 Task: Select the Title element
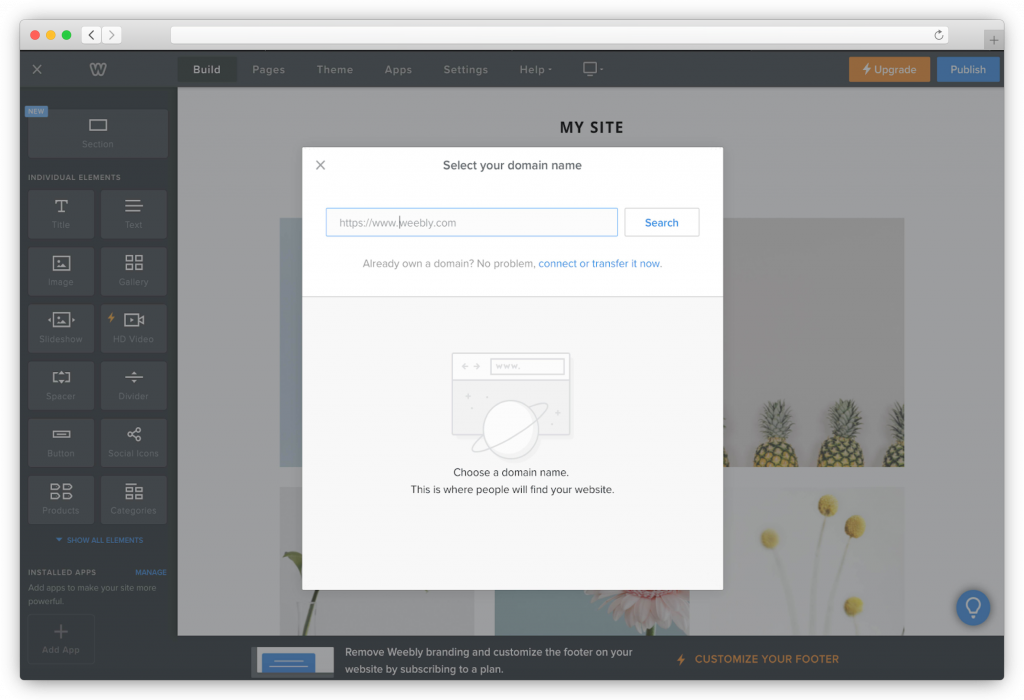[61, 214]
